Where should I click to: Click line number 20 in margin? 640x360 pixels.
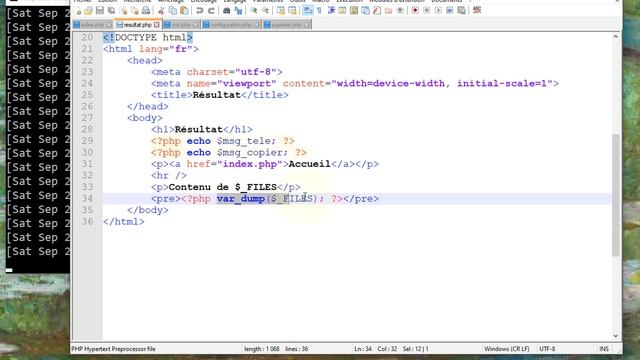point(87,38)
